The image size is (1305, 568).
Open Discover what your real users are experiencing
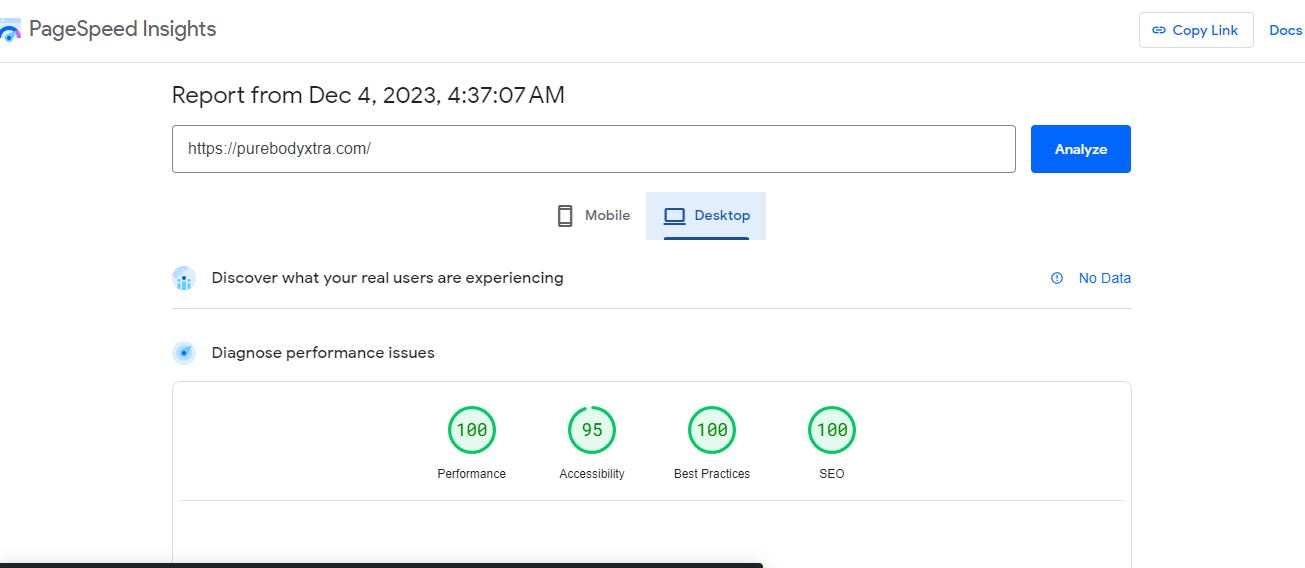(387, 278)
